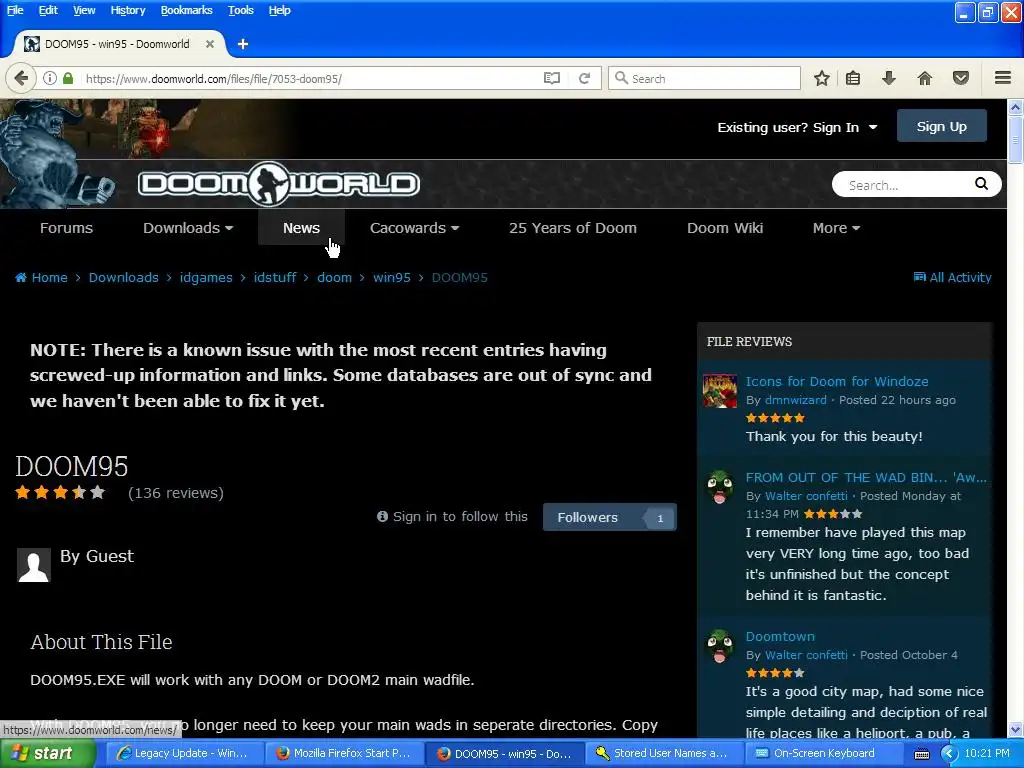
Task: Click idstuff in the breadcrumb
Action: (x=275, y=278)
